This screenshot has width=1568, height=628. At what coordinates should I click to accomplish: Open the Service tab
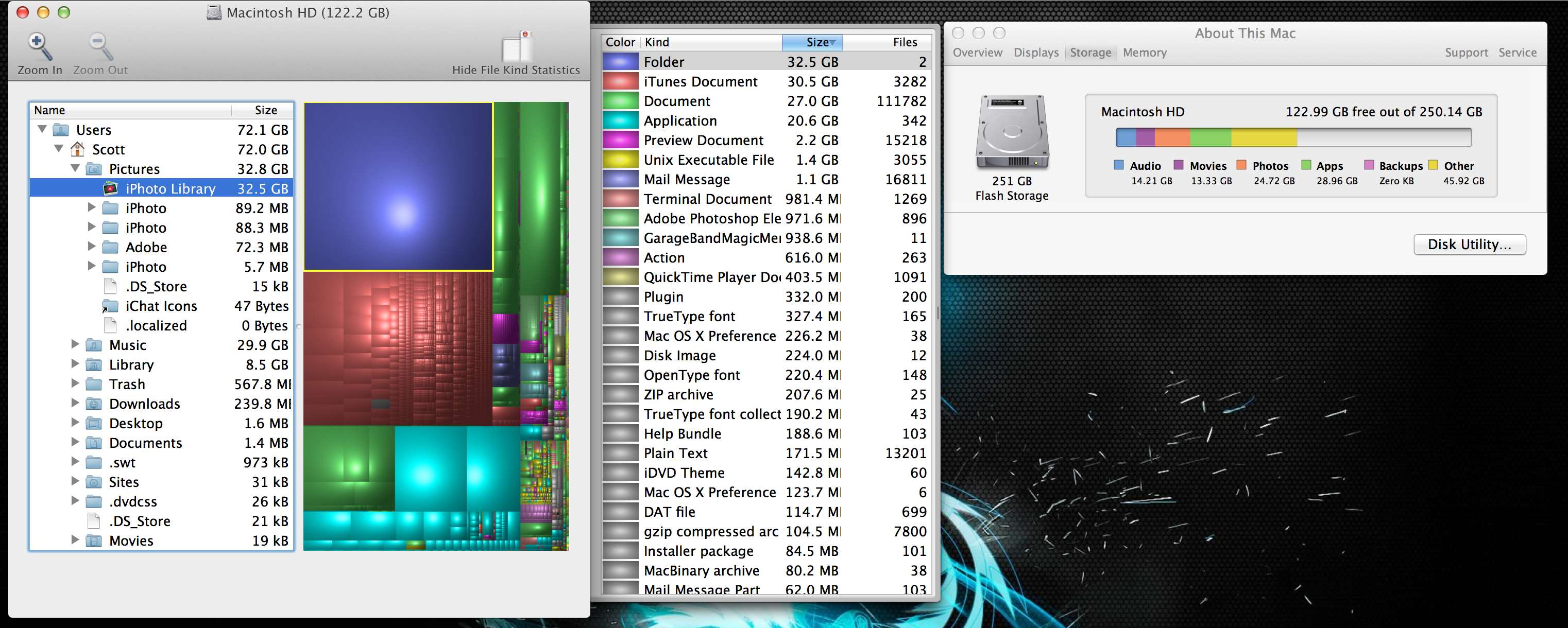click(x=1518, y=53)
